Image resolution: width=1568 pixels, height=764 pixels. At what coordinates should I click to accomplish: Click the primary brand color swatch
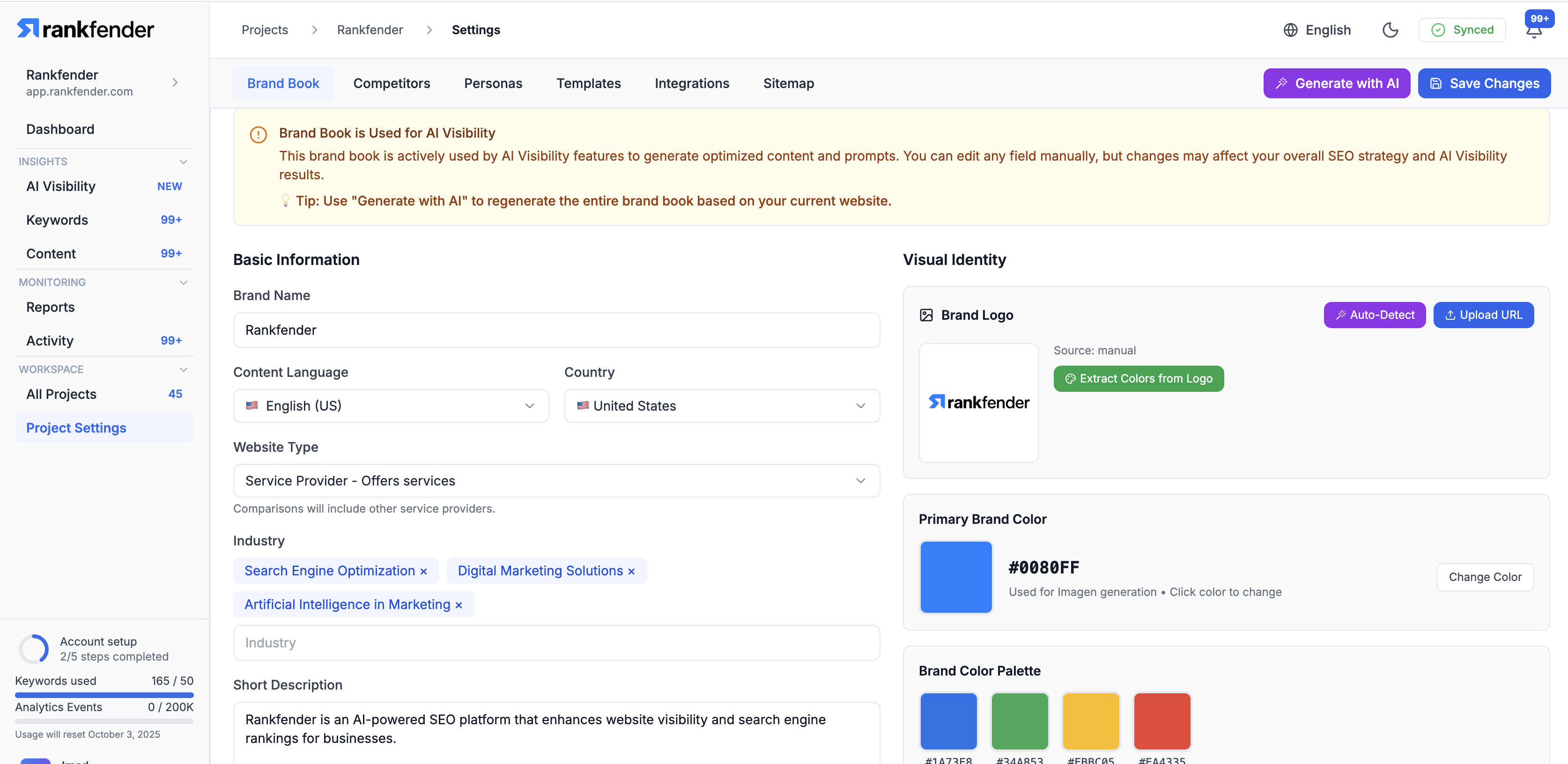[x=955, y=576]
